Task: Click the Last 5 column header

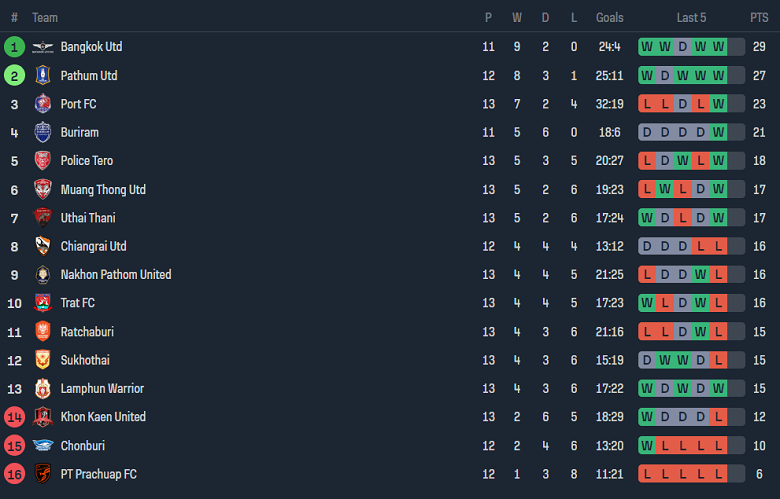Action: coord(691,18)
